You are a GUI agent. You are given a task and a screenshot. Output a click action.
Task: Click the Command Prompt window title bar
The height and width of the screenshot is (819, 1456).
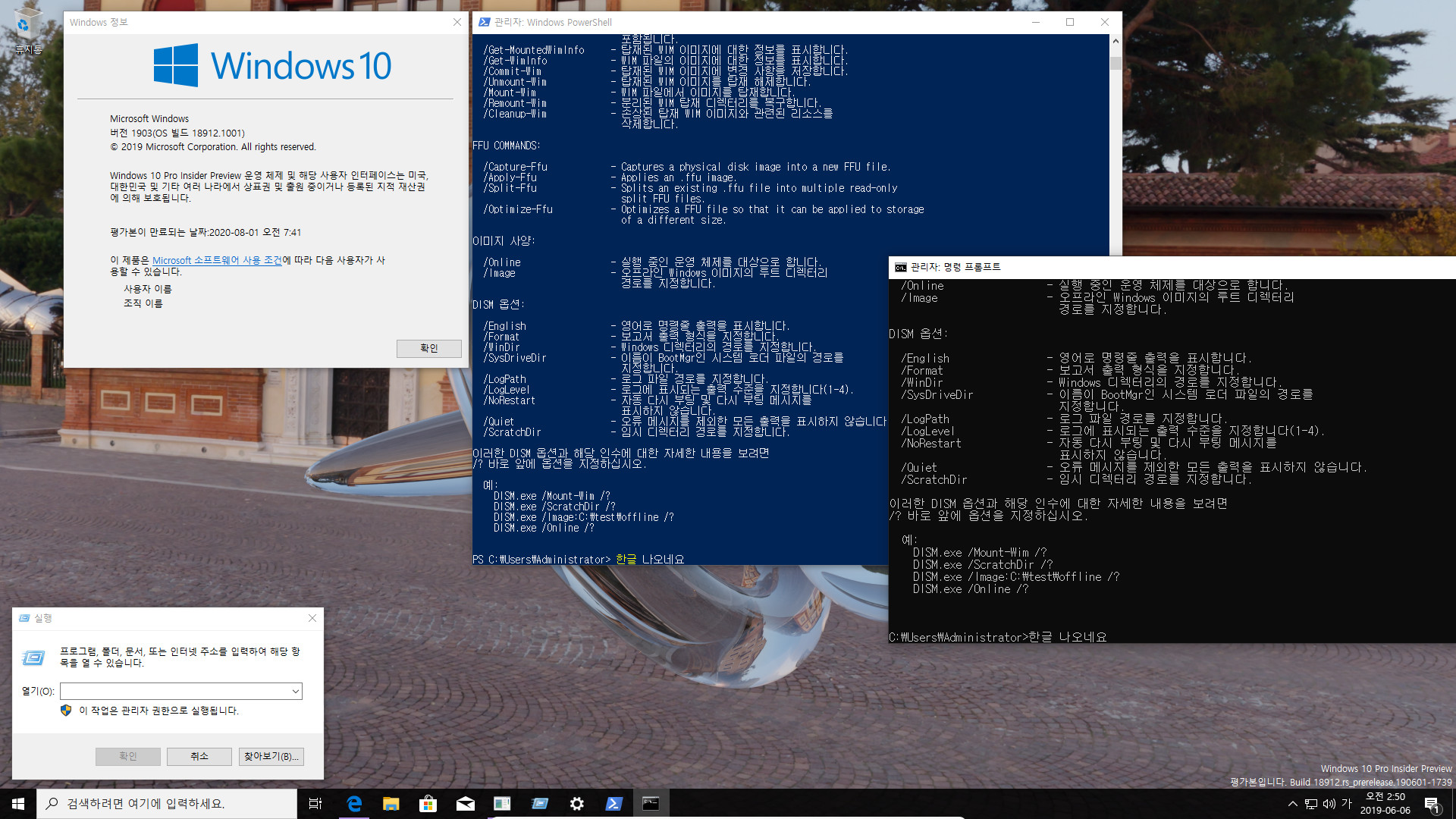click(1172, 268)
